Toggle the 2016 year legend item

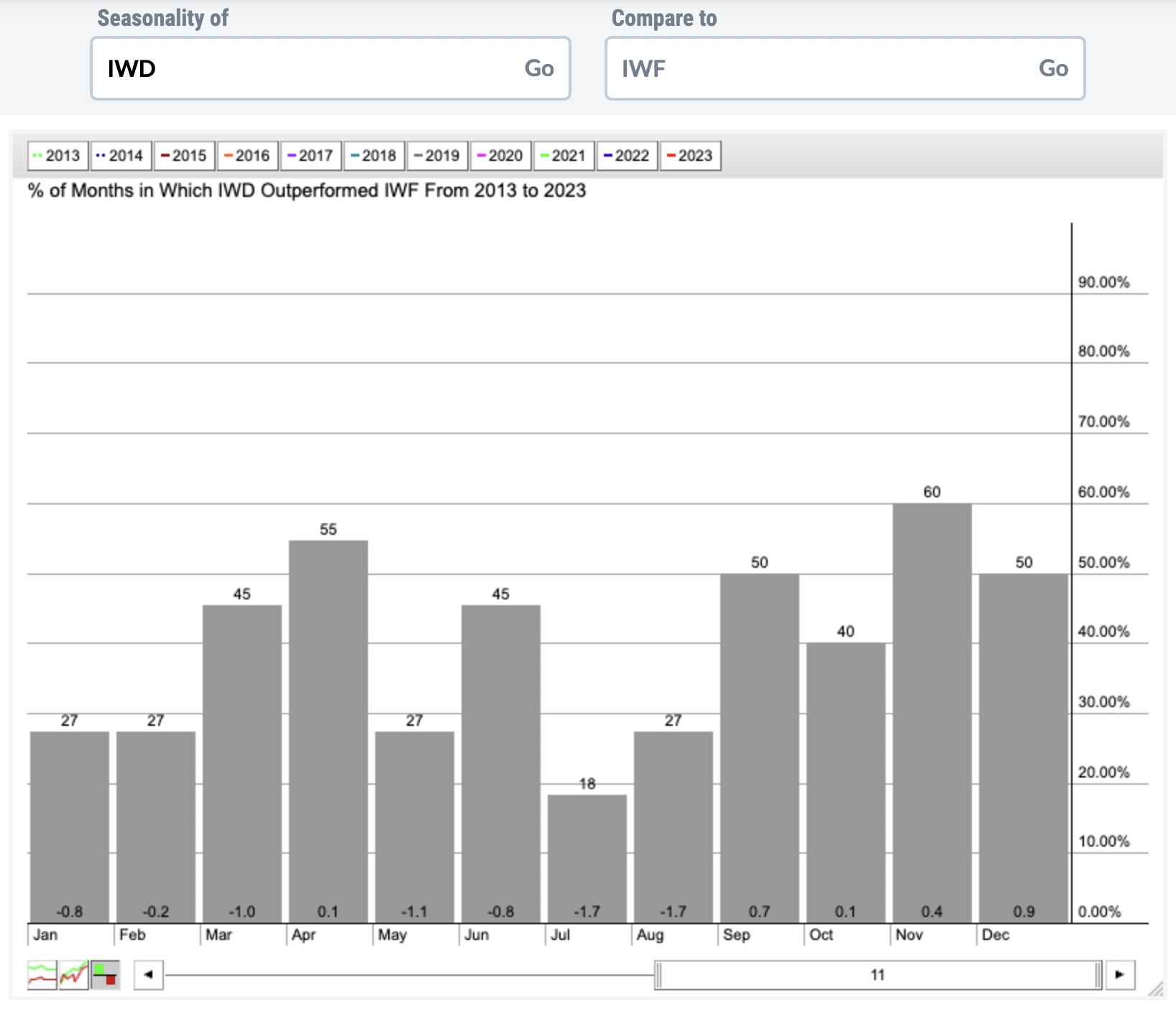point(247,156)
